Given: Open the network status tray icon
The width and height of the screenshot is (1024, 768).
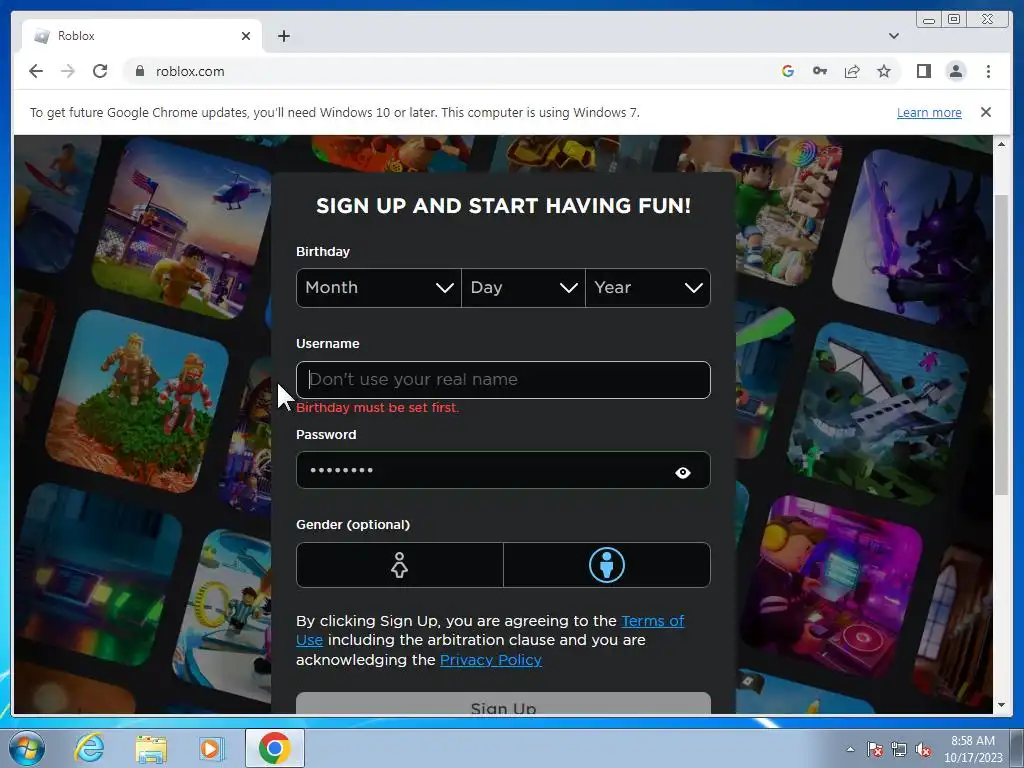Looking at the screenshot, I should 899,749.
